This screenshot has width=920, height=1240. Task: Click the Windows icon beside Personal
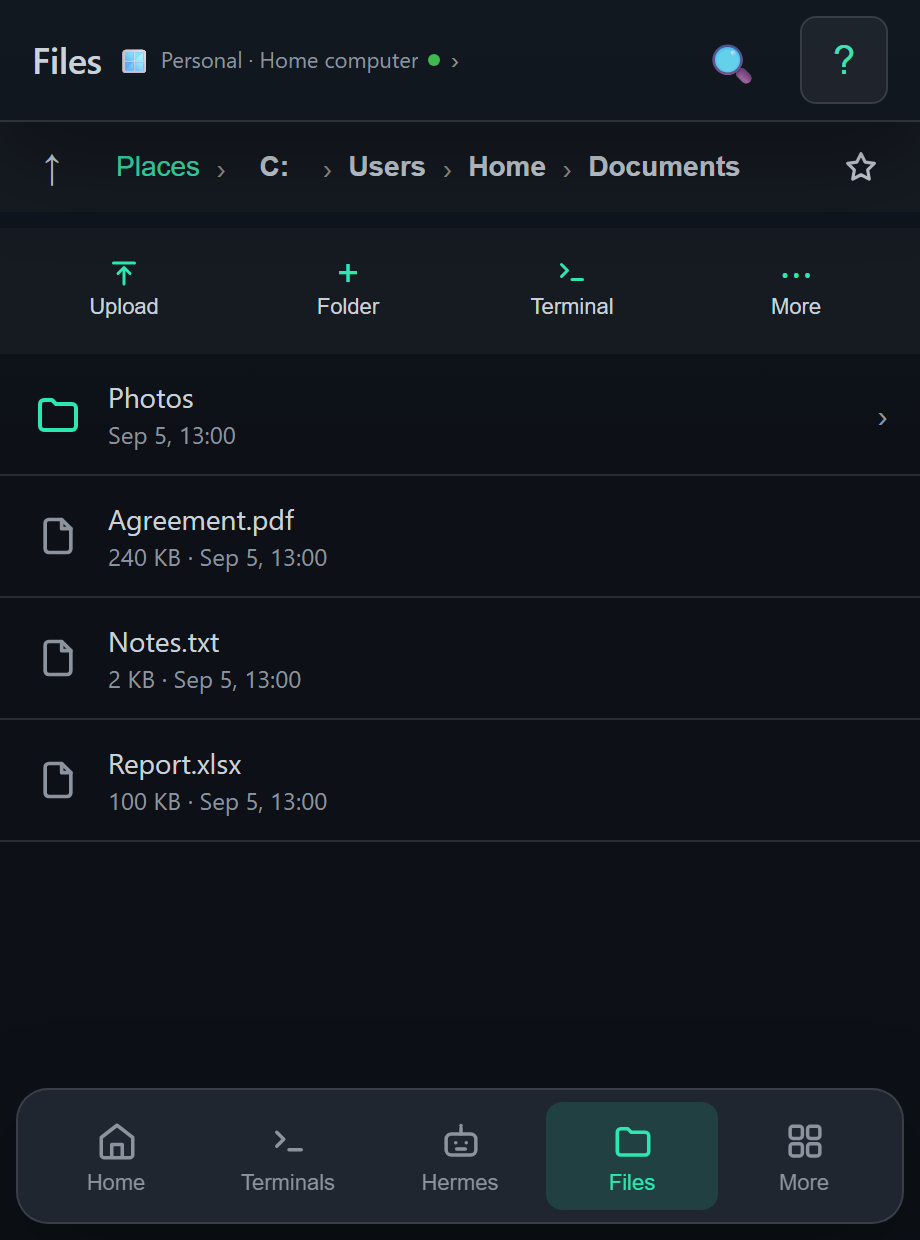134,61
